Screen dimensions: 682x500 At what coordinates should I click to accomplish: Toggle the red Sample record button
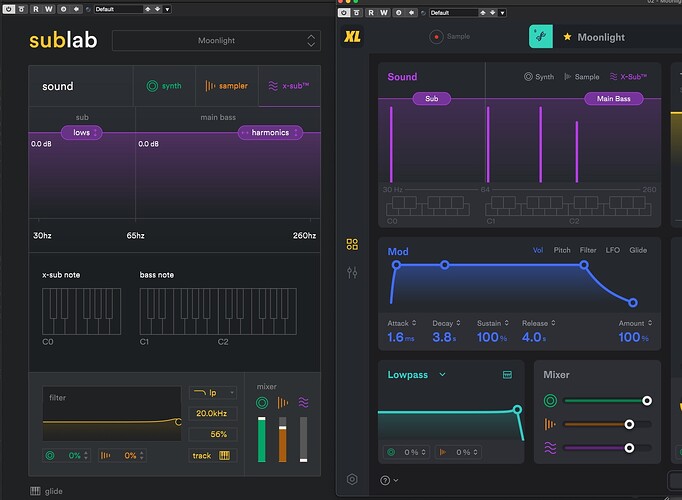(x=436, y=37)
